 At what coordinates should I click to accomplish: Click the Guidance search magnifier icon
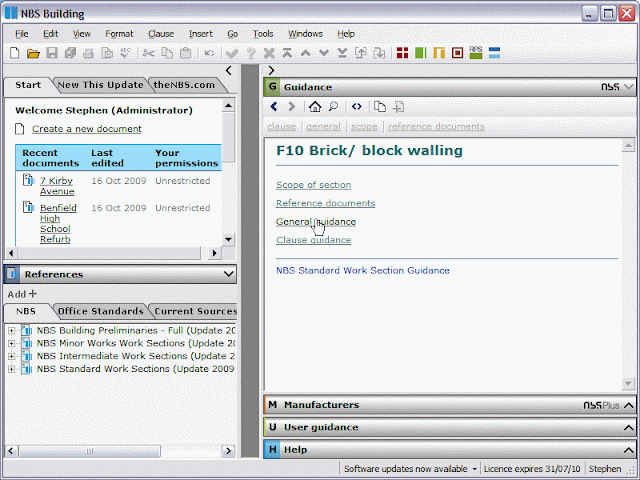pos(333,107)
